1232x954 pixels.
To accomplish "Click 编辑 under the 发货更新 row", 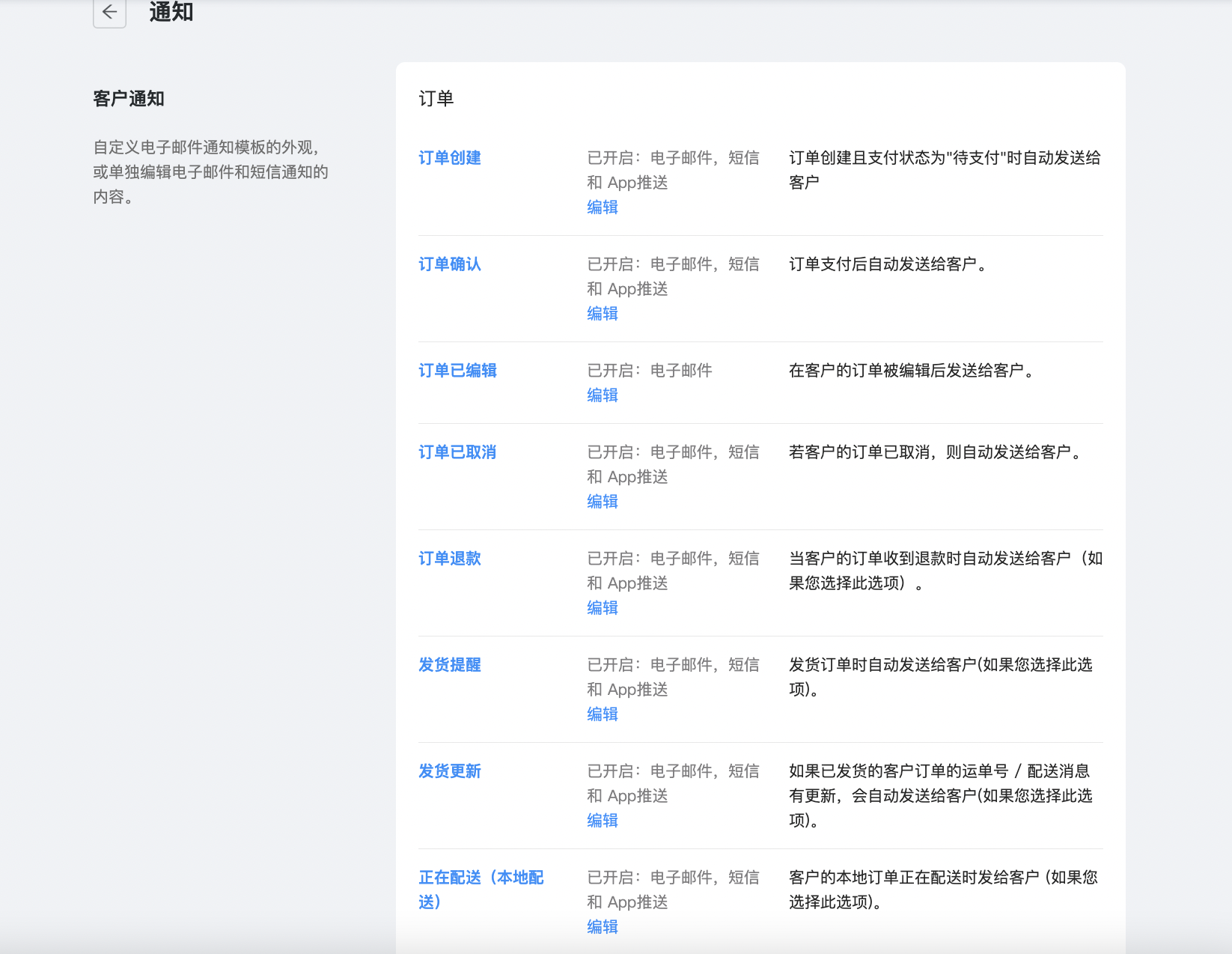I will tap(603, 821).
